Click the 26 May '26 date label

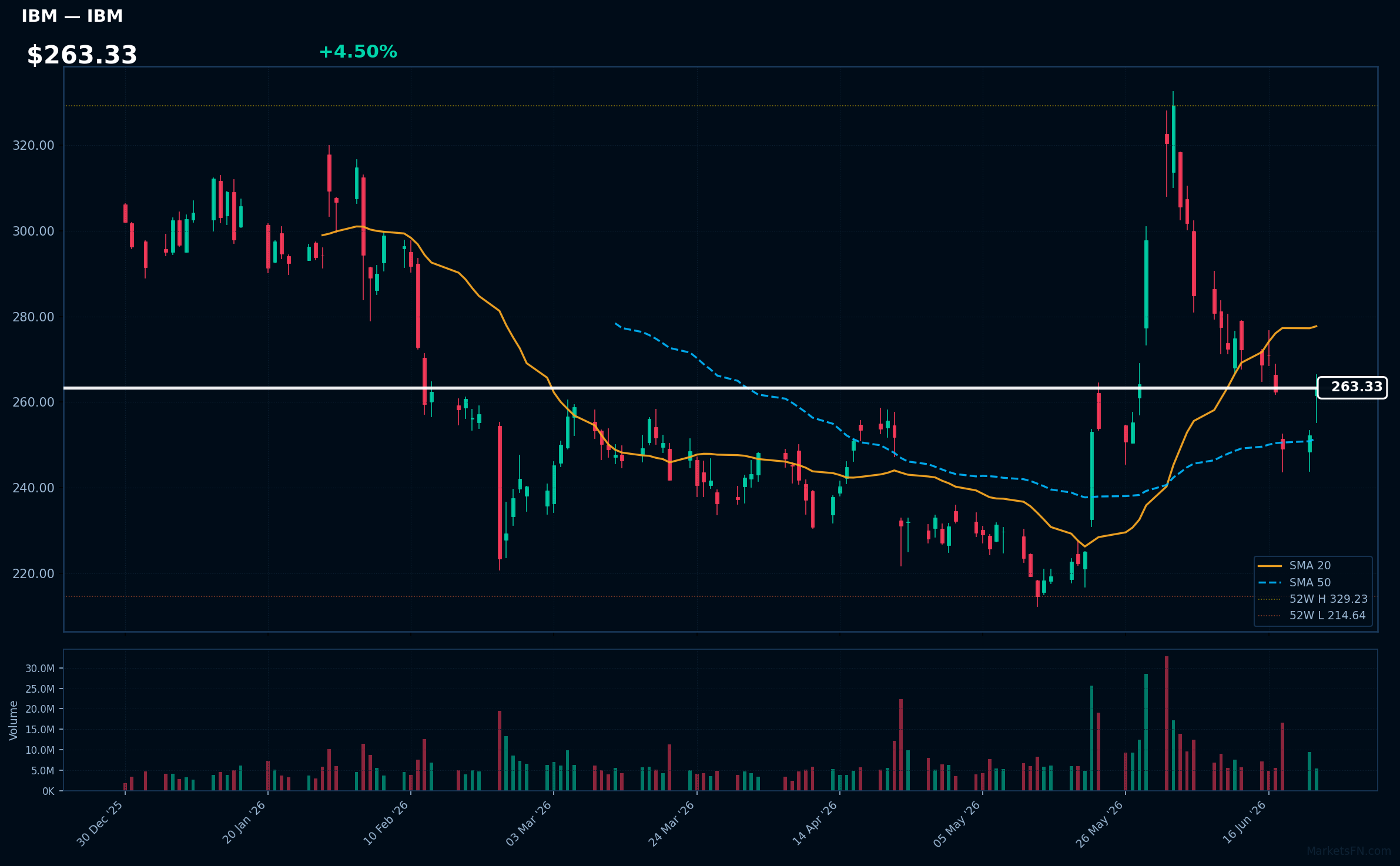pyautogui.click(x=1099, y=824)
